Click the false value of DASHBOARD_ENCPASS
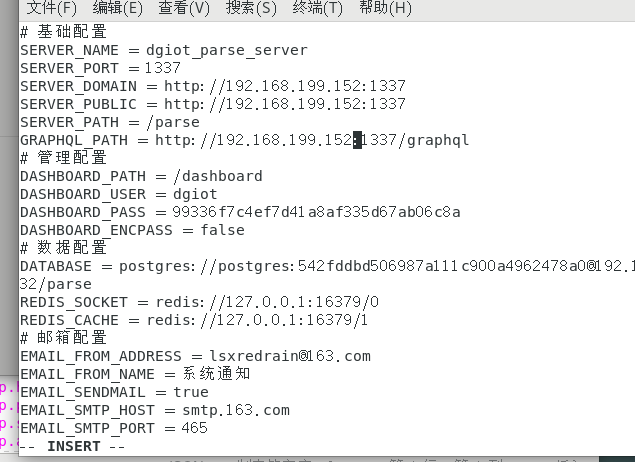 point(222,230)
